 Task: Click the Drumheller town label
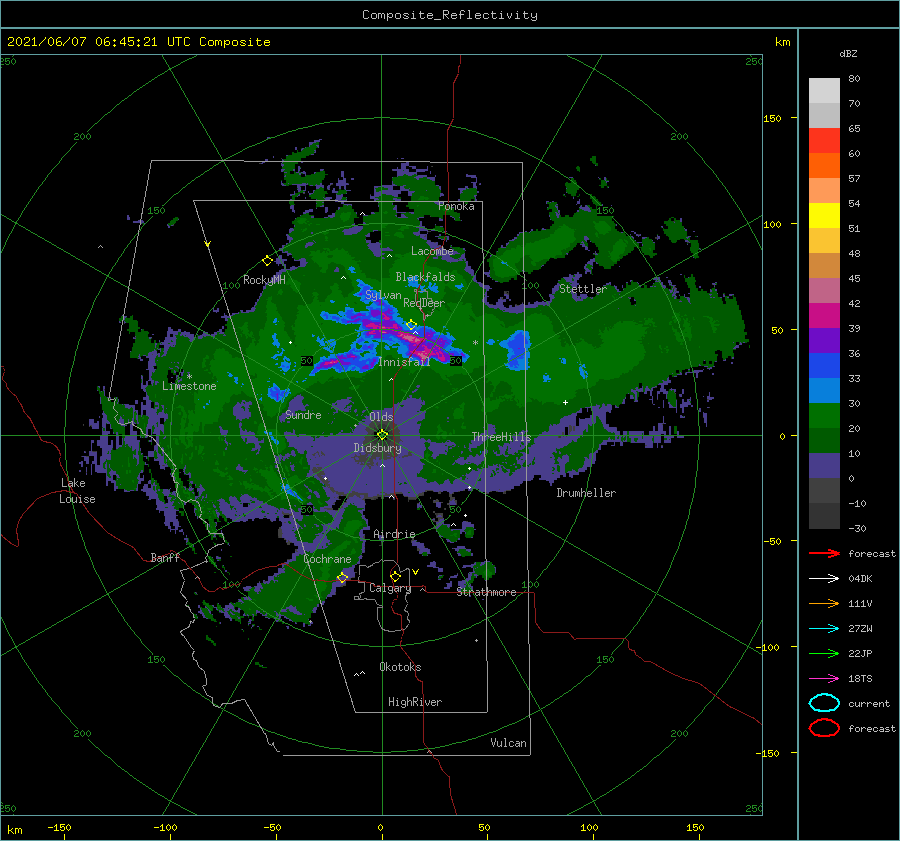coord(586,493)
